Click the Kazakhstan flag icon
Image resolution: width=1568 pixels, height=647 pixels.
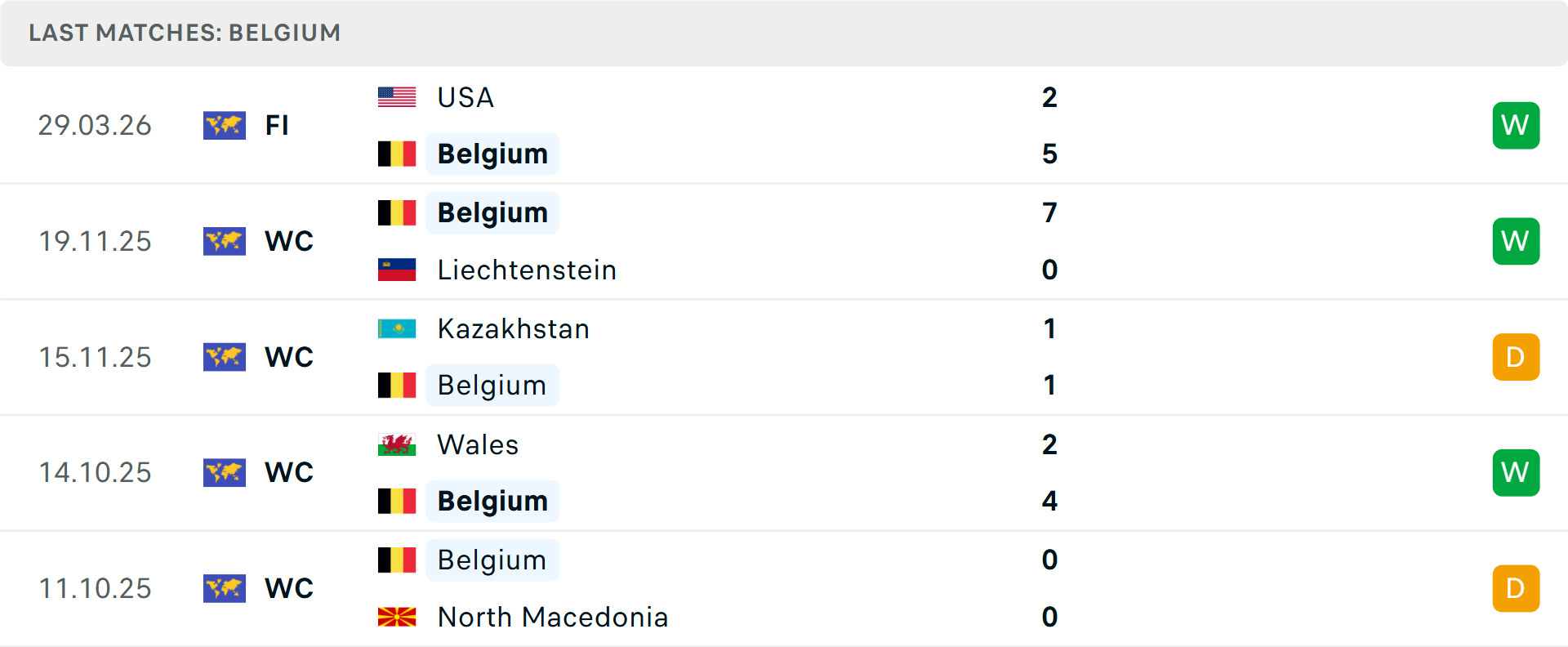pyautogui.click(x=397, y=328)
